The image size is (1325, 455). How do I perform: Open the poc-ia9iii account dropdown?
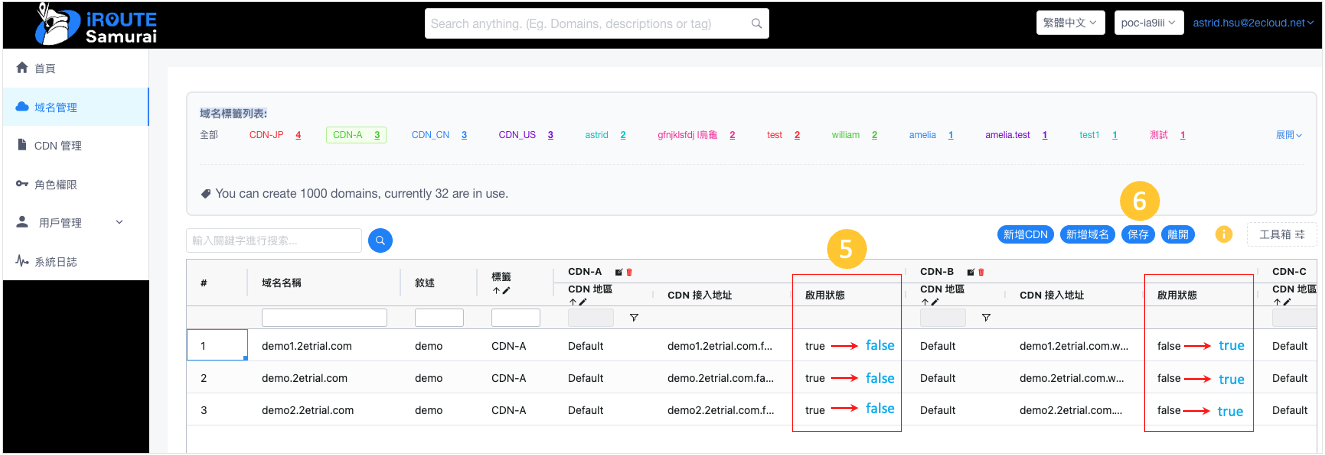coord(1149,23)
